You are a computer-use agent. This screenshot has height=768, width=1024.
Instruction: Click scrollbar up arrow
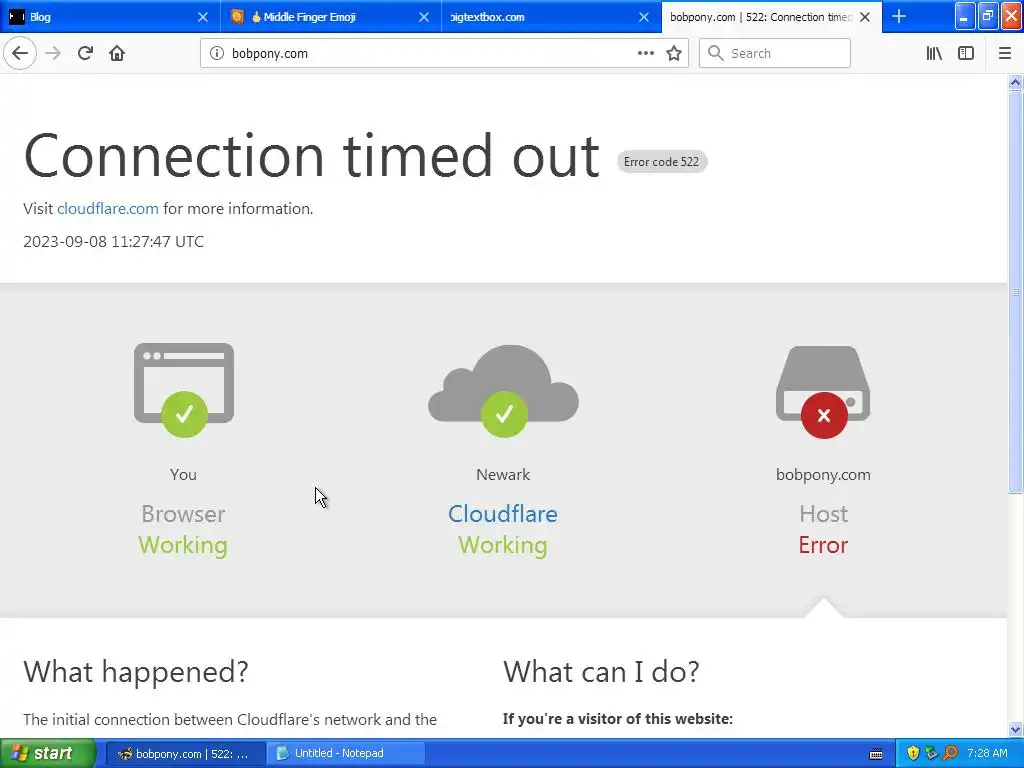(x=1015, y=82)
